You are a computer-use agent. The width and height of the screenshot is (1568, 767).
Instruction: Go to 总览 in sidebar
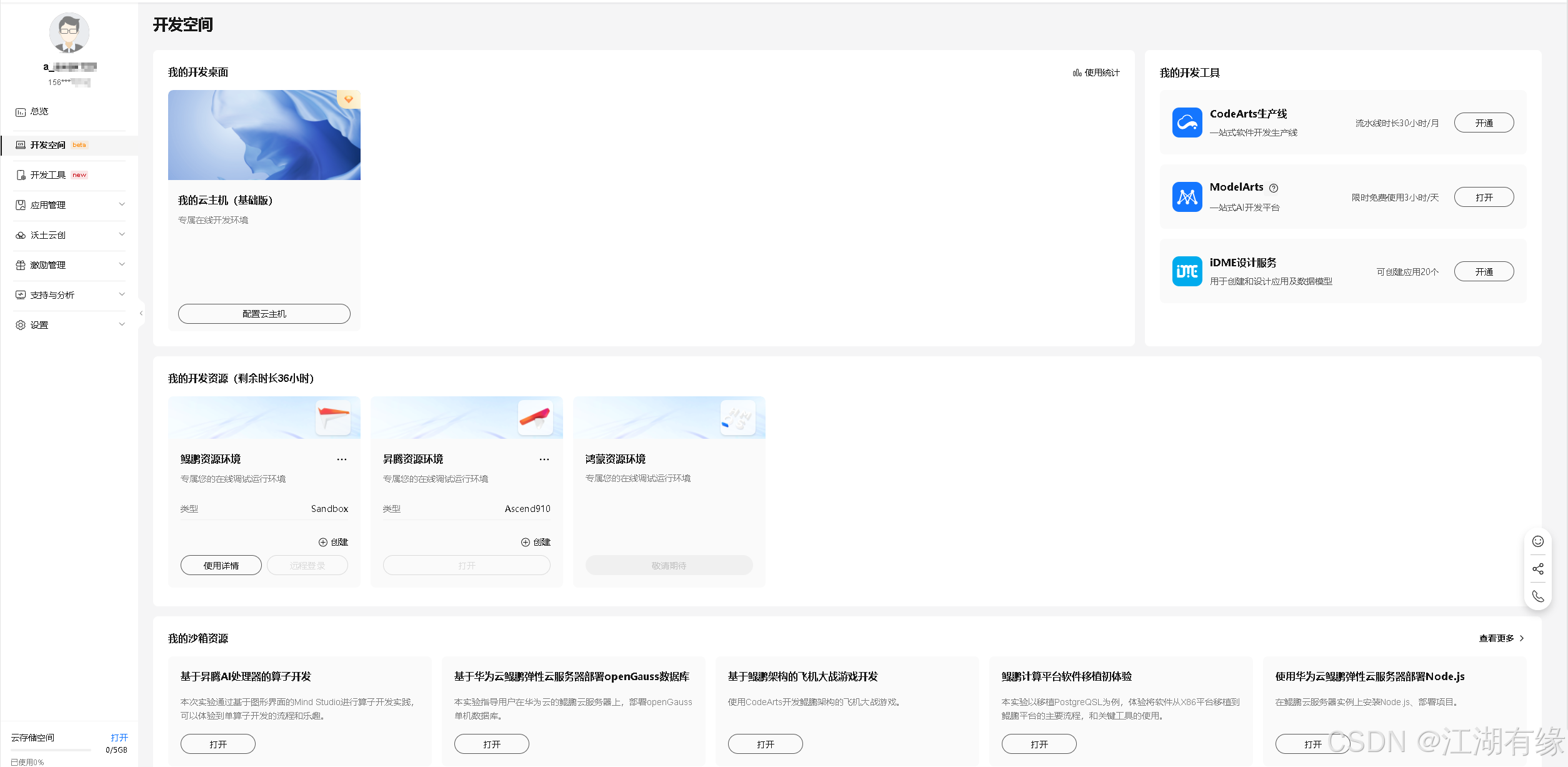(x=39, y=111)
